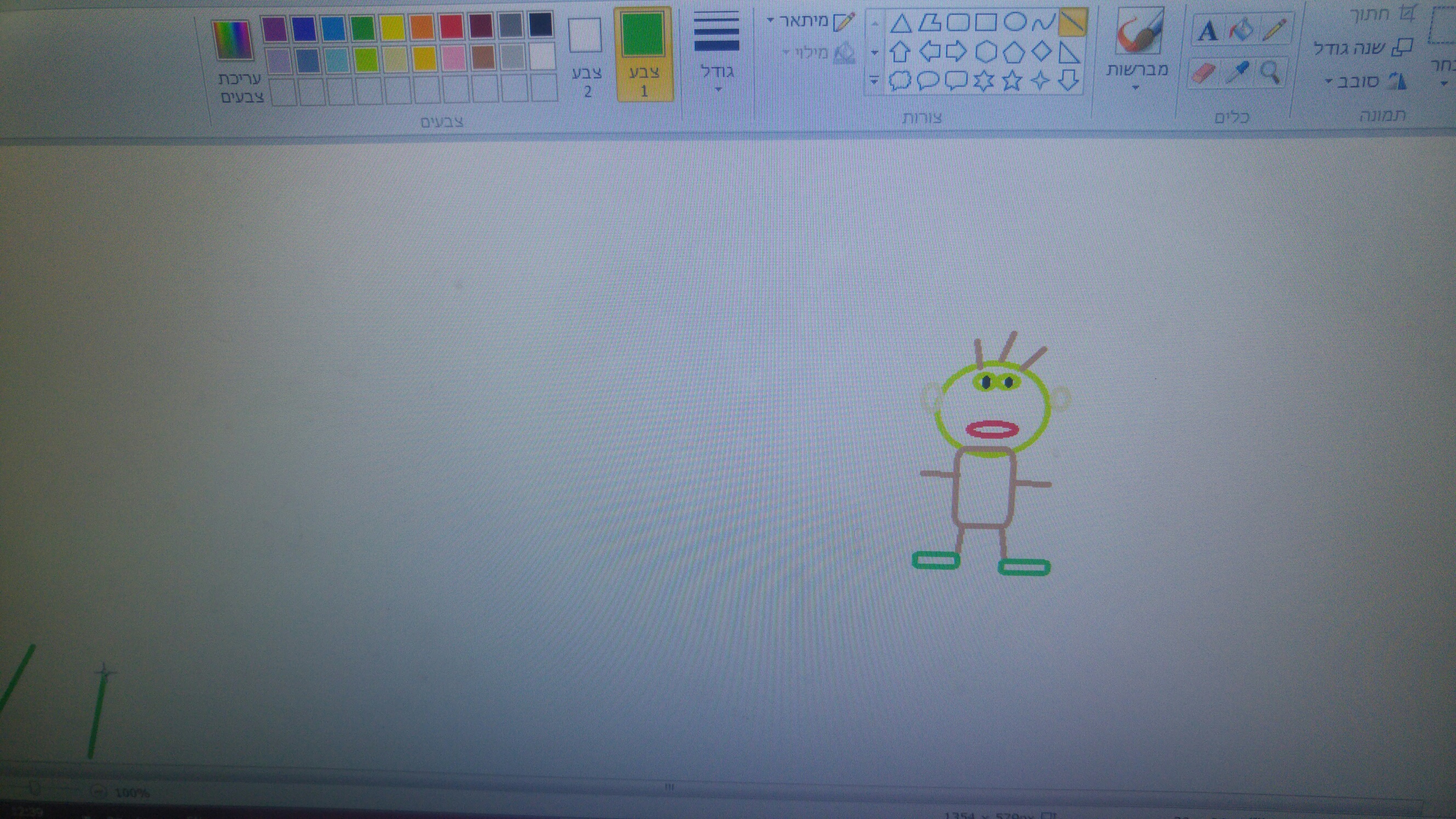Choose the oval shape
Screen dimensions: 1456x819
coord(1015,22)
